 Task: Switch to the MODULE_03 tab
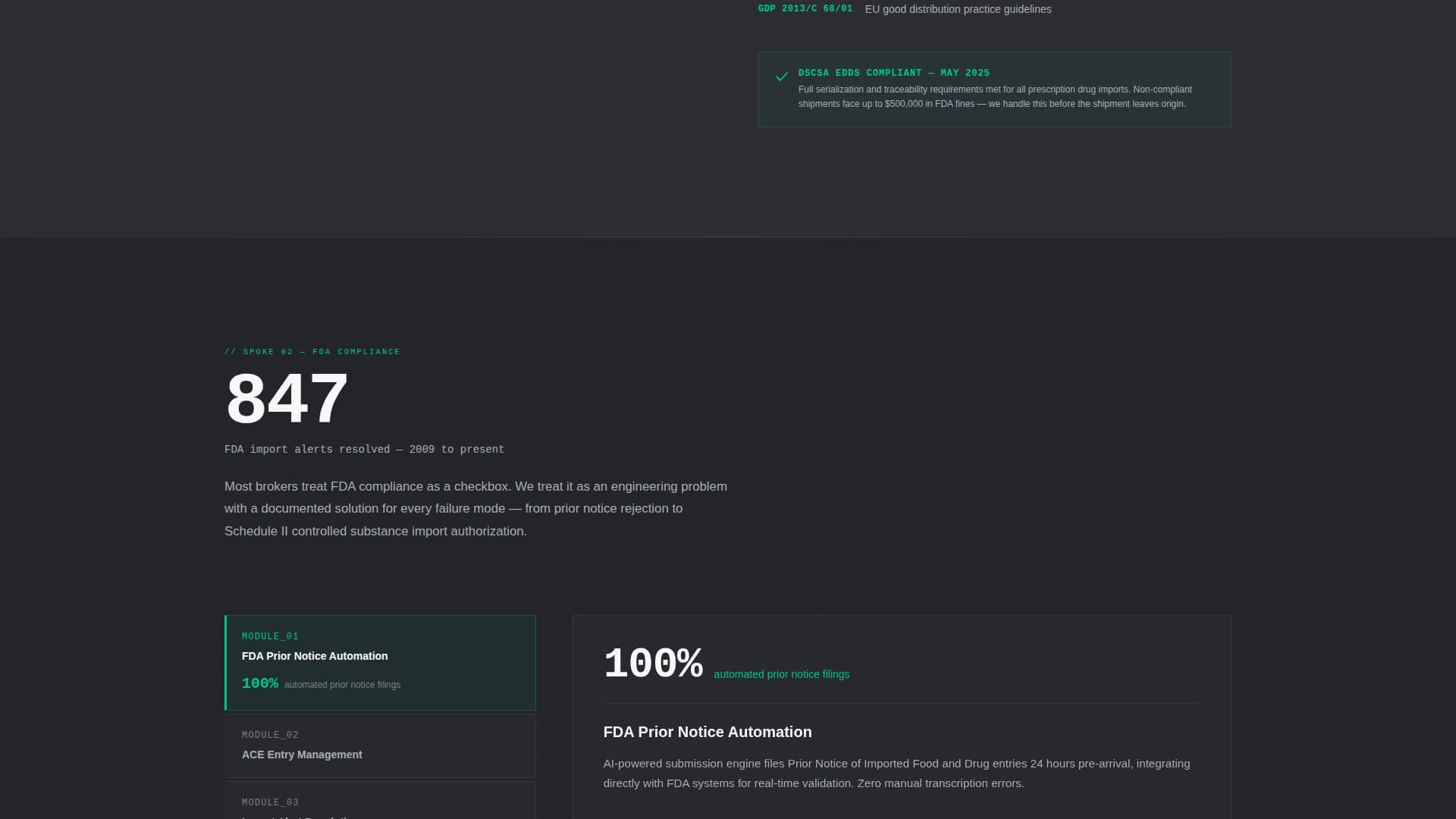click(x=380, y=802)
